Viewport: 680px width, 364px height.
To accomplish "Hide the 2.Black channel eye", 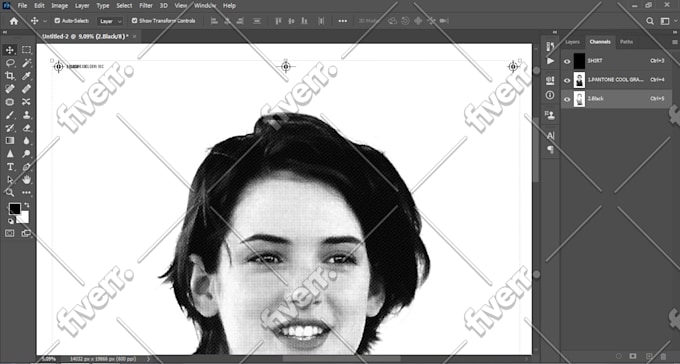I will pyautogui.click(x=567, y=99).
